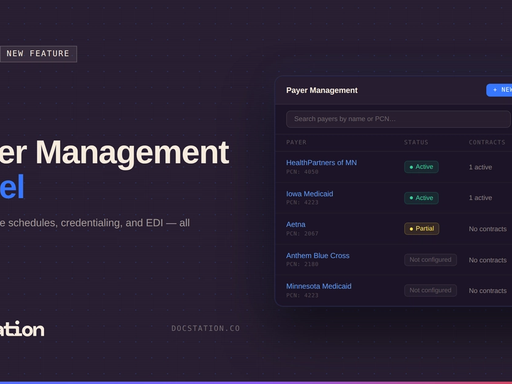Click 'No contracts' in the Minnesota Medicaid row
The height and width of the screenshot is (384, 512).
click(488, 291)
